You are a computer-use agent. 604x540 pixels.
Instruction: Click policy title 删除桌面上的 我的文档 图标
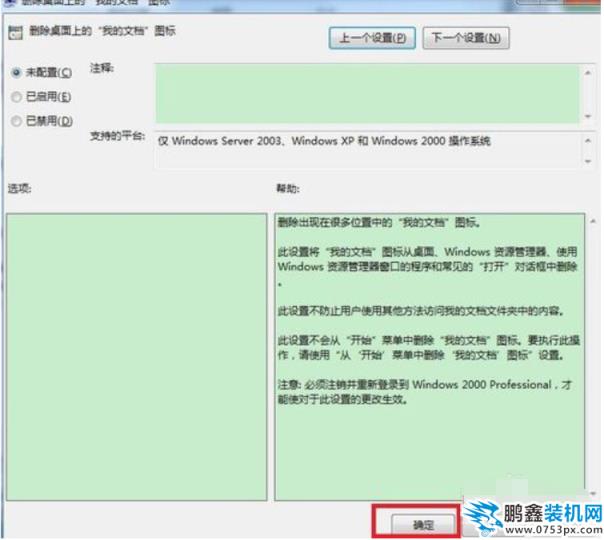pyautogui.click(x=102, y=31)
